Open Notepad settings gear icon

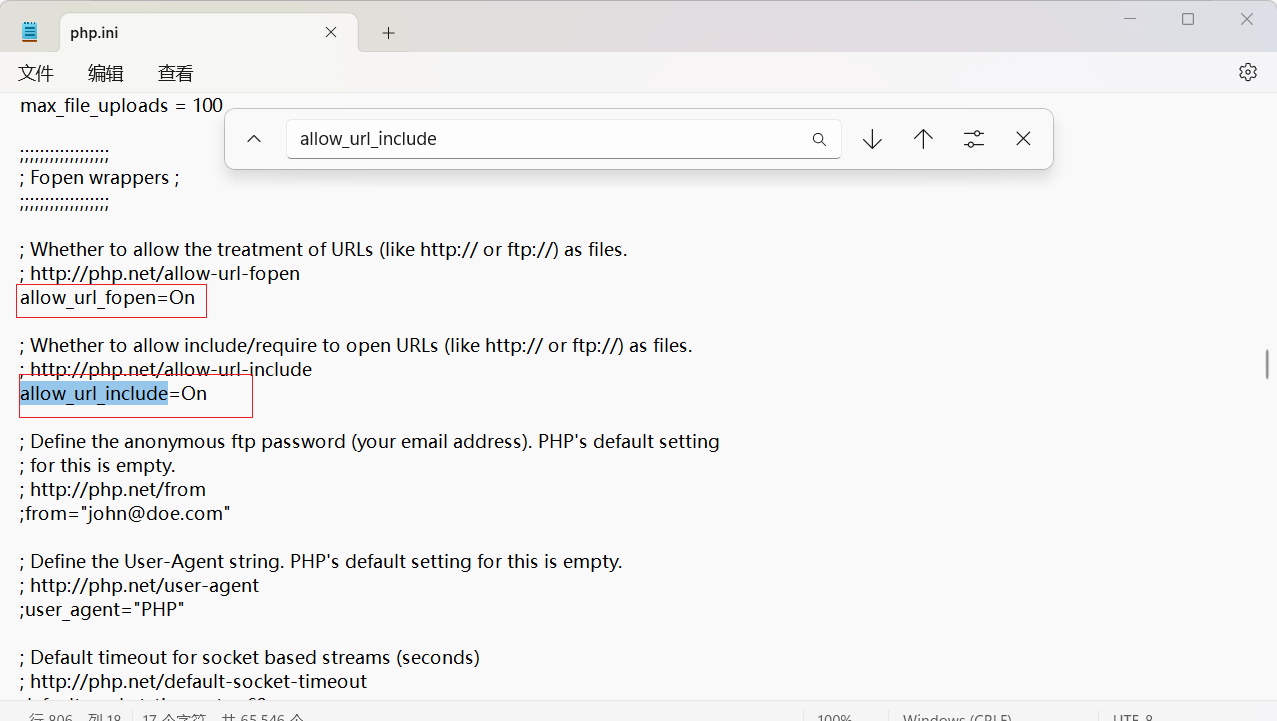[x=1247, y=72]
